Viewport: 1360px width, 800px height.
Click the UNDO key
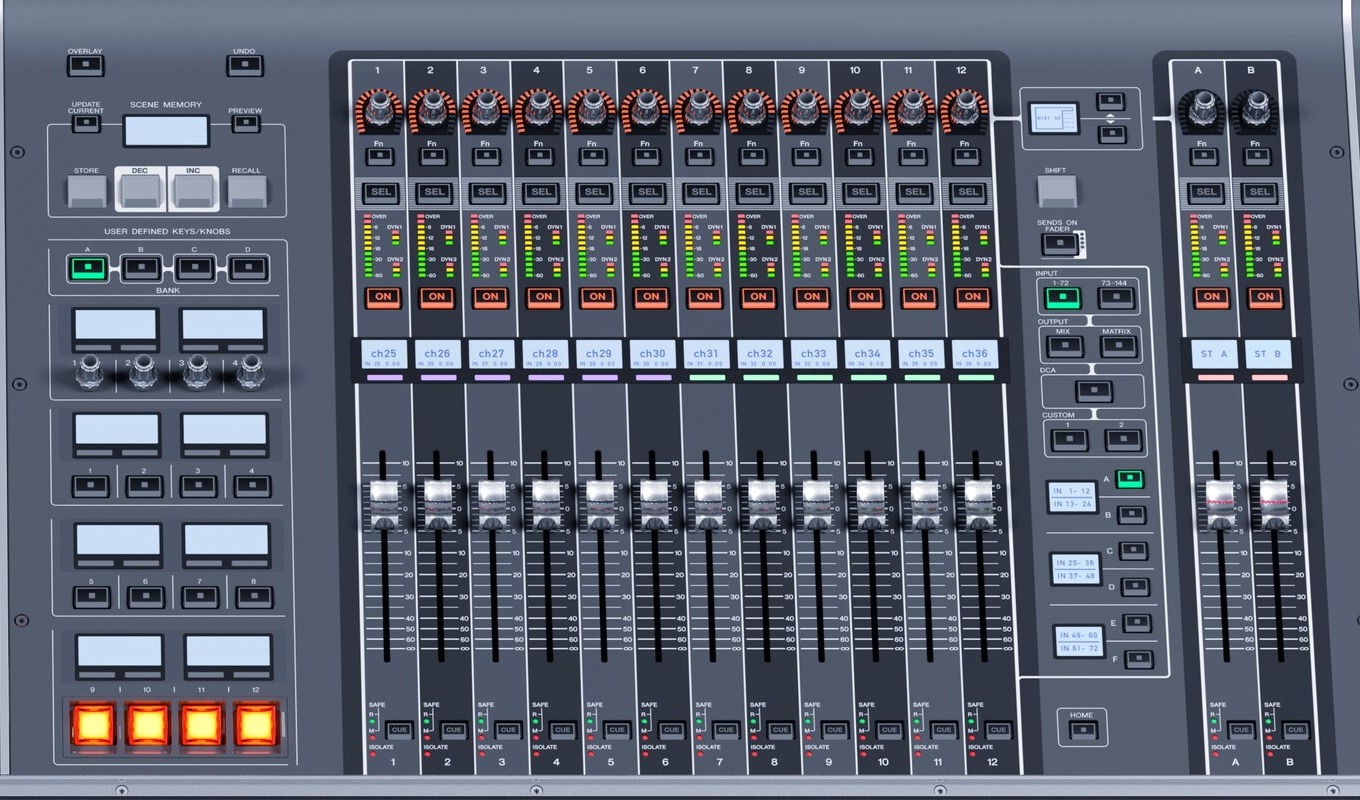tap(244, 66)
